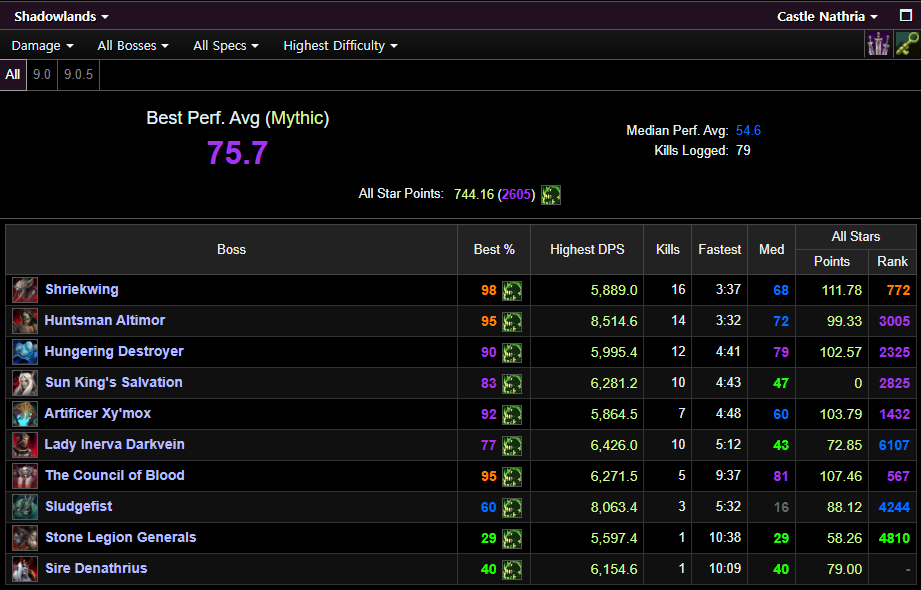Open Huntsman Altimor best rank report icon

tap(512, 321)
